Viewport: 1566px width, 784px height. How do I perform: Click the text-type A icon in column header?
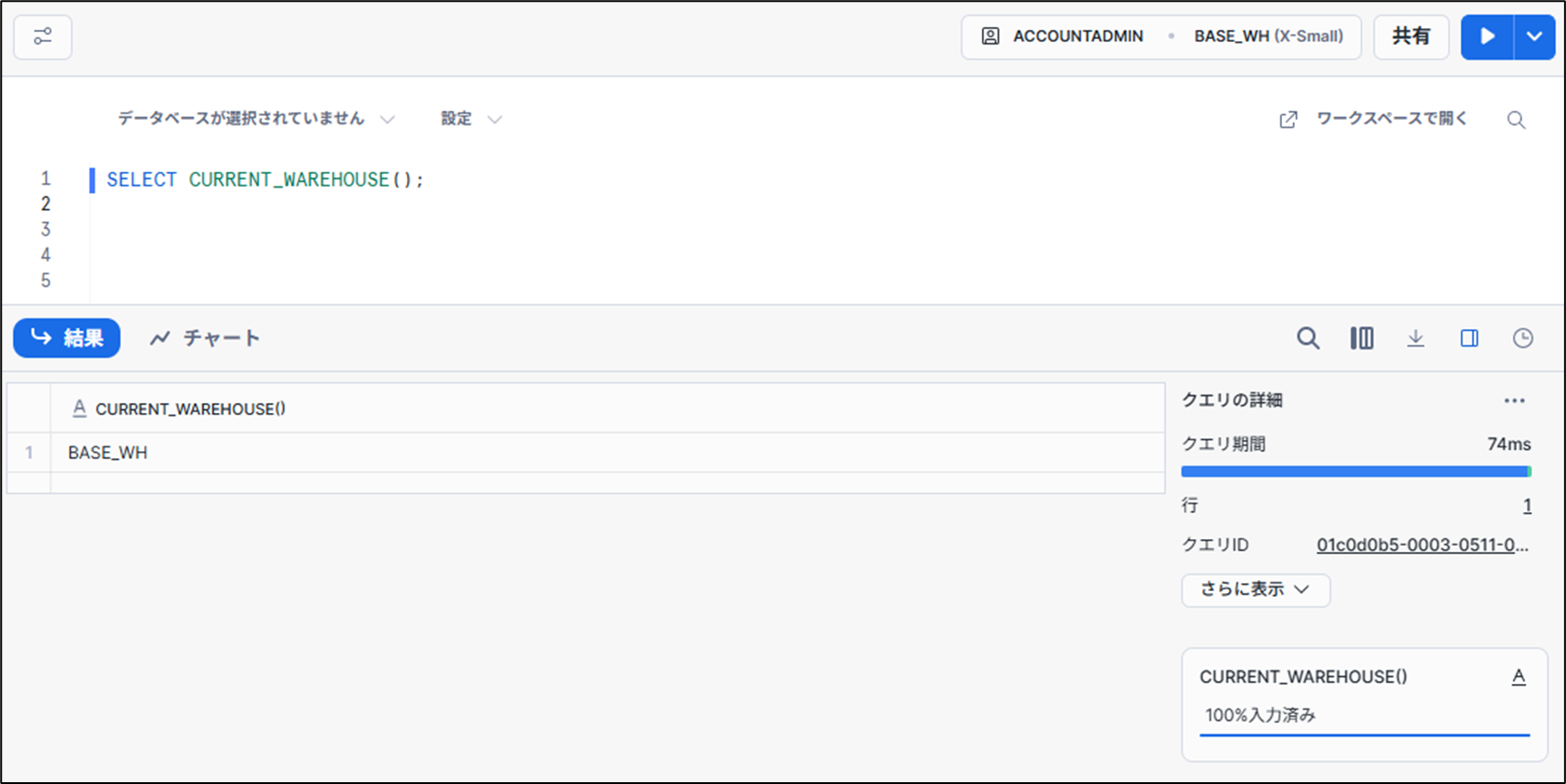[79, 409]
